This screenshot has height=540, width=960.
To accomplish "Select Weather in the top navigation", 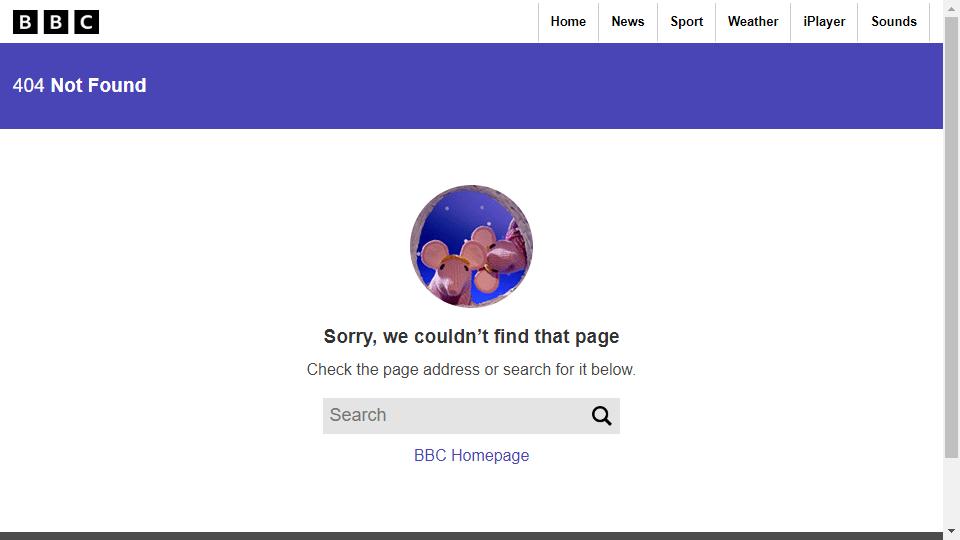I will click(752, 21).
